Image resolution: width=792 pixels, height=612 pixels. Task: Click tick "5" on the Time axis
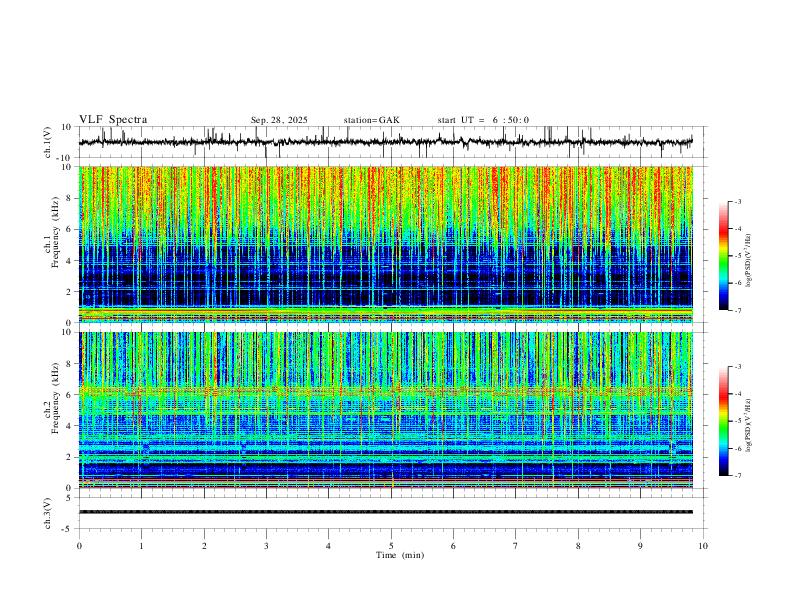pyautogui.click(x=391, y=546)
